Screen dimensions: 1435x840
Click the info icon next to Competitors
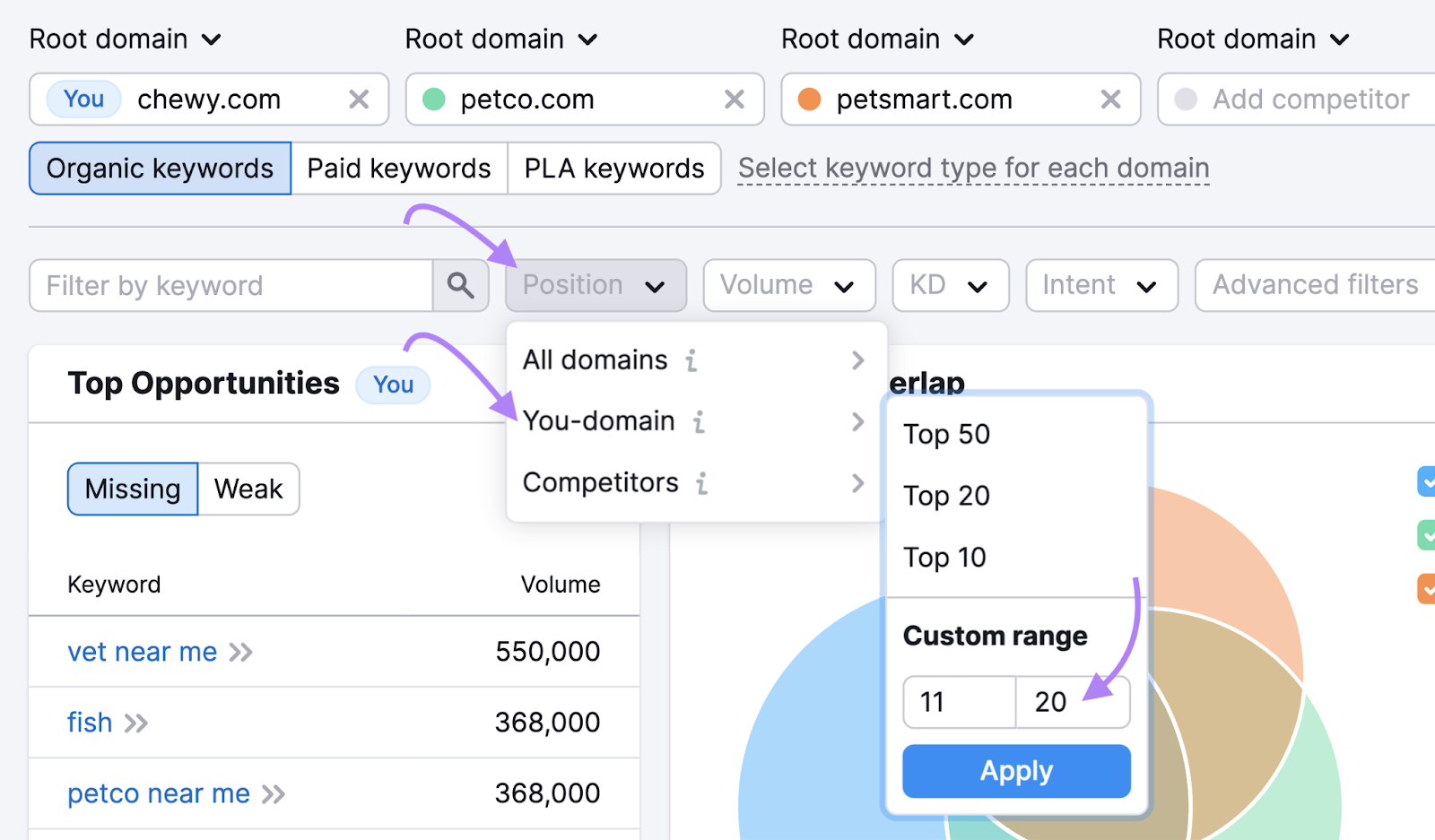700,482
